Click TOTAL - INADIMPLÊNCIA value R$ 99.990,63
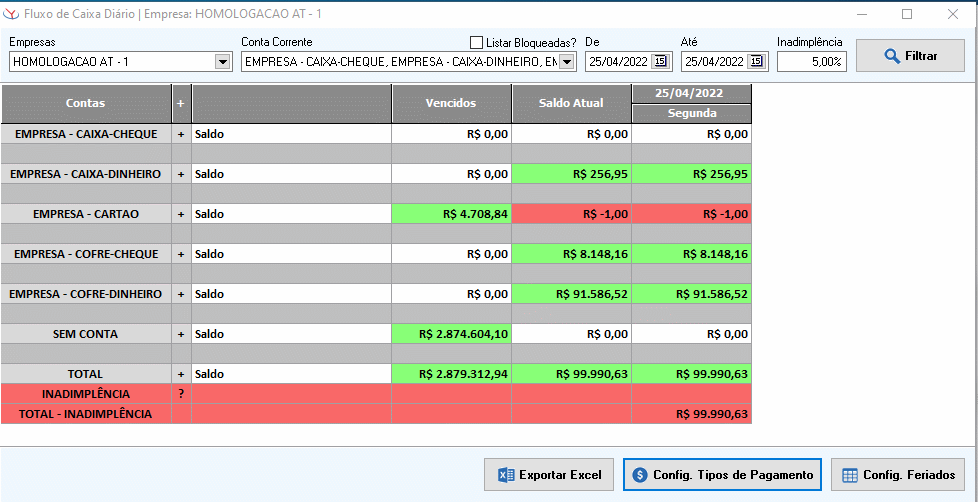 (x=692, y=413)
